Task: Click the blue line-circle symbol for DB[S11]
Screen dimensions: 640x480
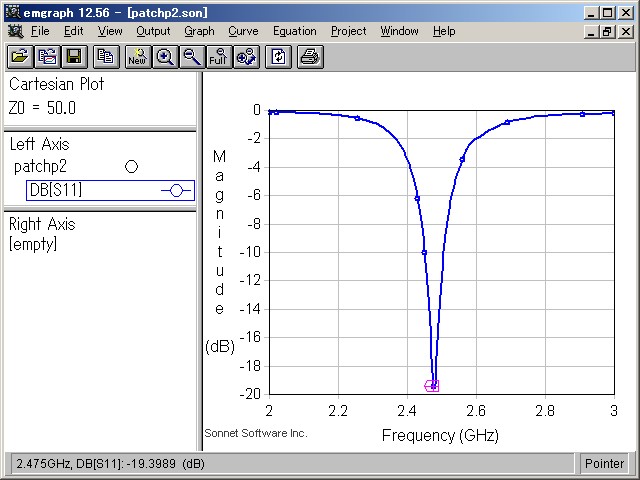Action: coord(176,191)
